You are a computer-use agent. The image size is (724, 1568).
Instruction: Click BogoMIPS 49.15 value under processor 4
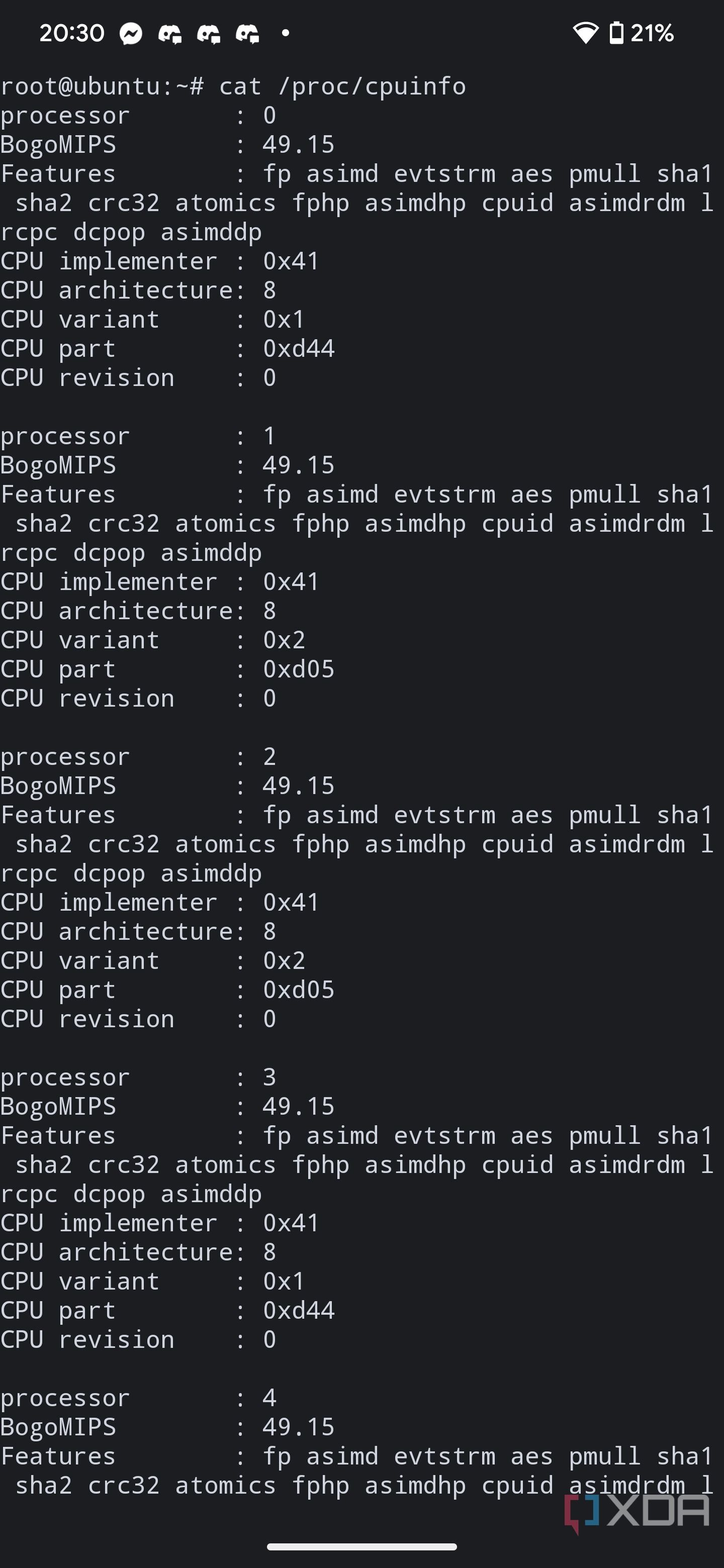pos(298,1427)
